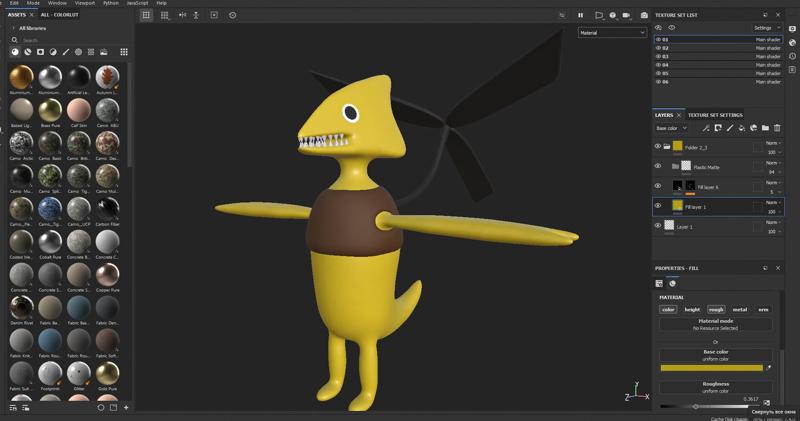Viewport: 800px width, 421px height.
Task: Add an effect with the magic wand icon
Action: (x=706, y=128)
